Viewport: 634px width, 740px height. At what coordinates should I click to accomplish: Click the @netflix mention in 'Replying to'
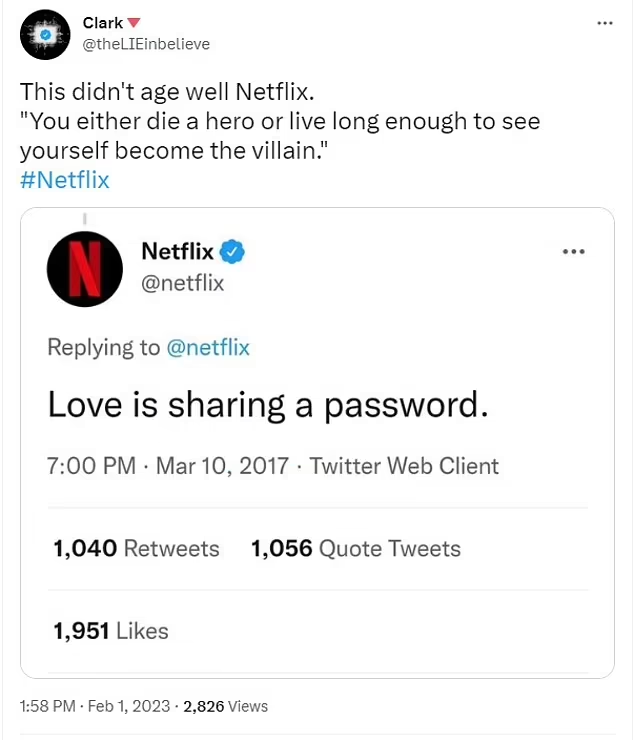click(208, 347)
